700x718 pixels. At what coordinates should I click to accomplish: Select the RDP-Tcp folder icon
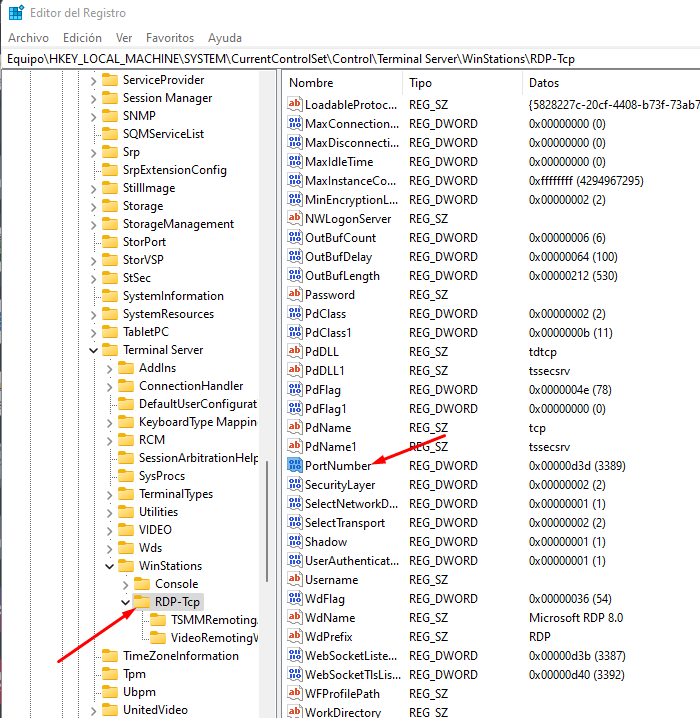tap(142, 602)
